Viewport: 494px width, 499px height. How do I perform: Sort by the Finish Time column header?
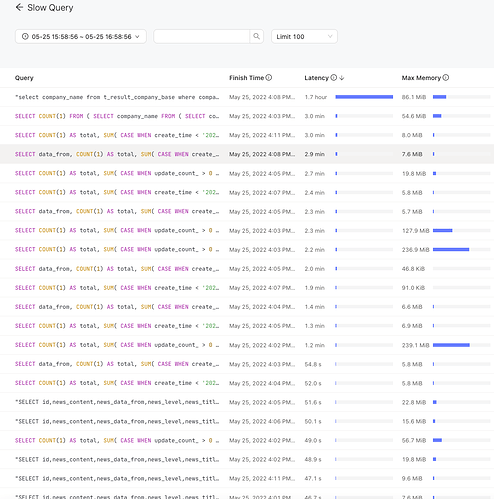point(246,78)
